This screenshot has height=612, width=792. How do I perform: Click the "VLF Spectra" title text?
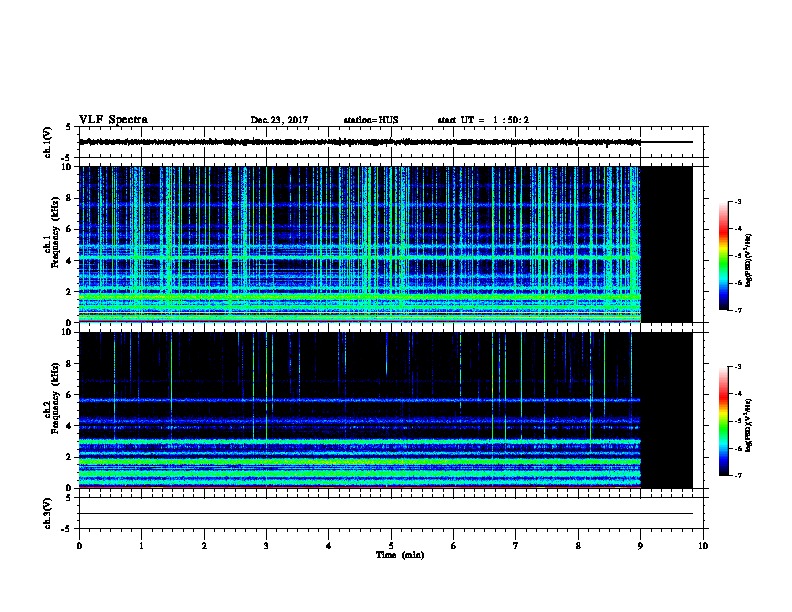pyautogui.click(x=113, y=120)
